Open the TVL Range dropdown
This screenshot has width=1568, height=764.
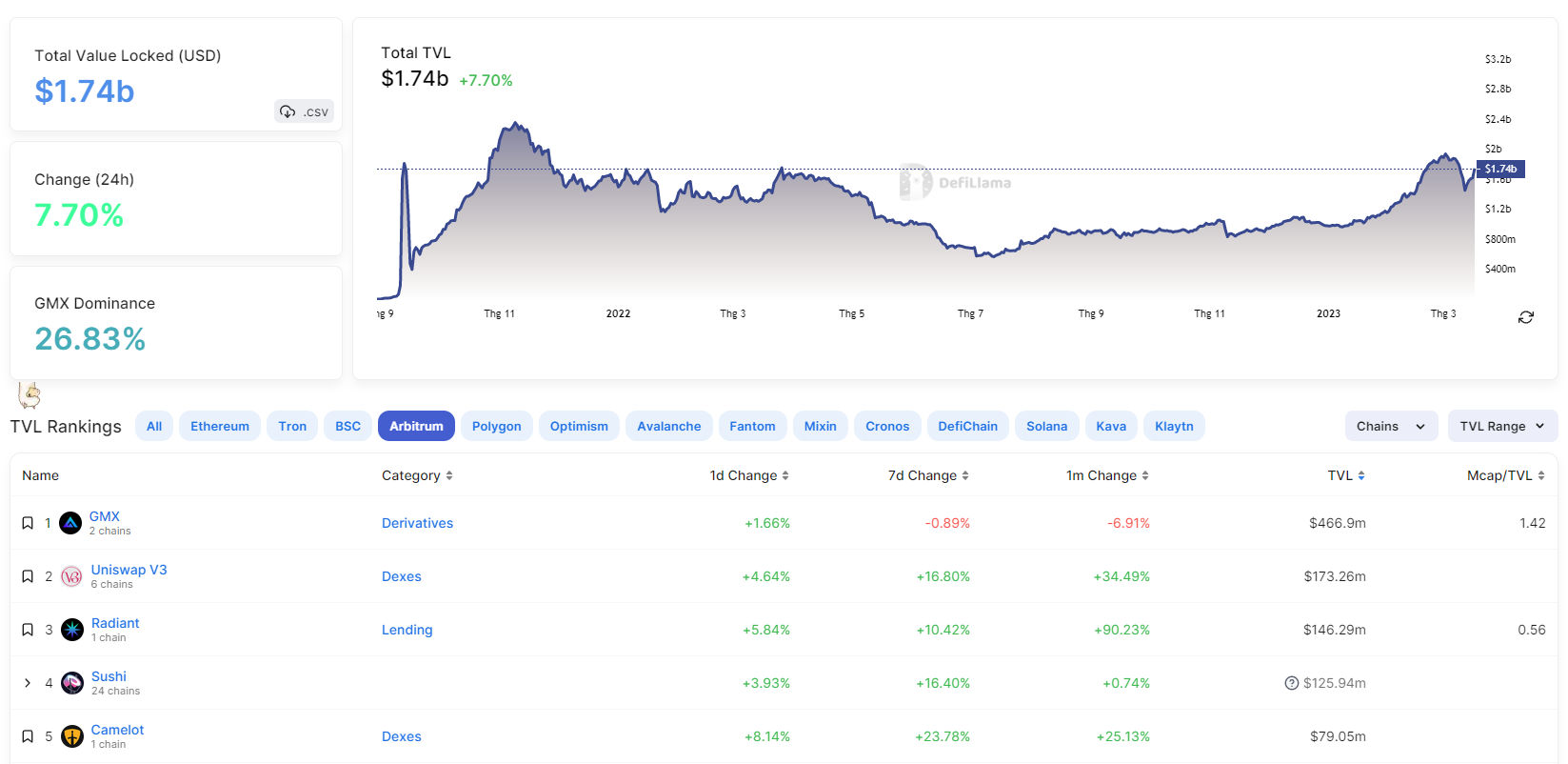1502,426
